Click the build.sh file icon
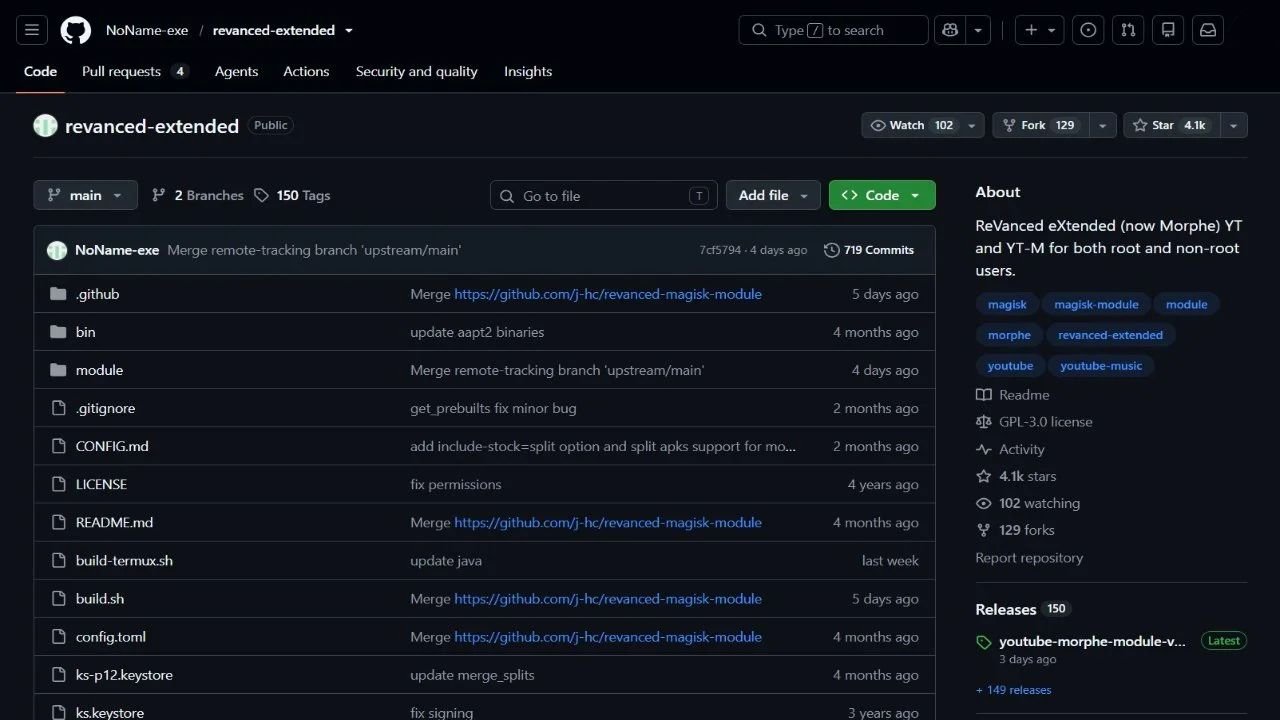 point(58,599)
